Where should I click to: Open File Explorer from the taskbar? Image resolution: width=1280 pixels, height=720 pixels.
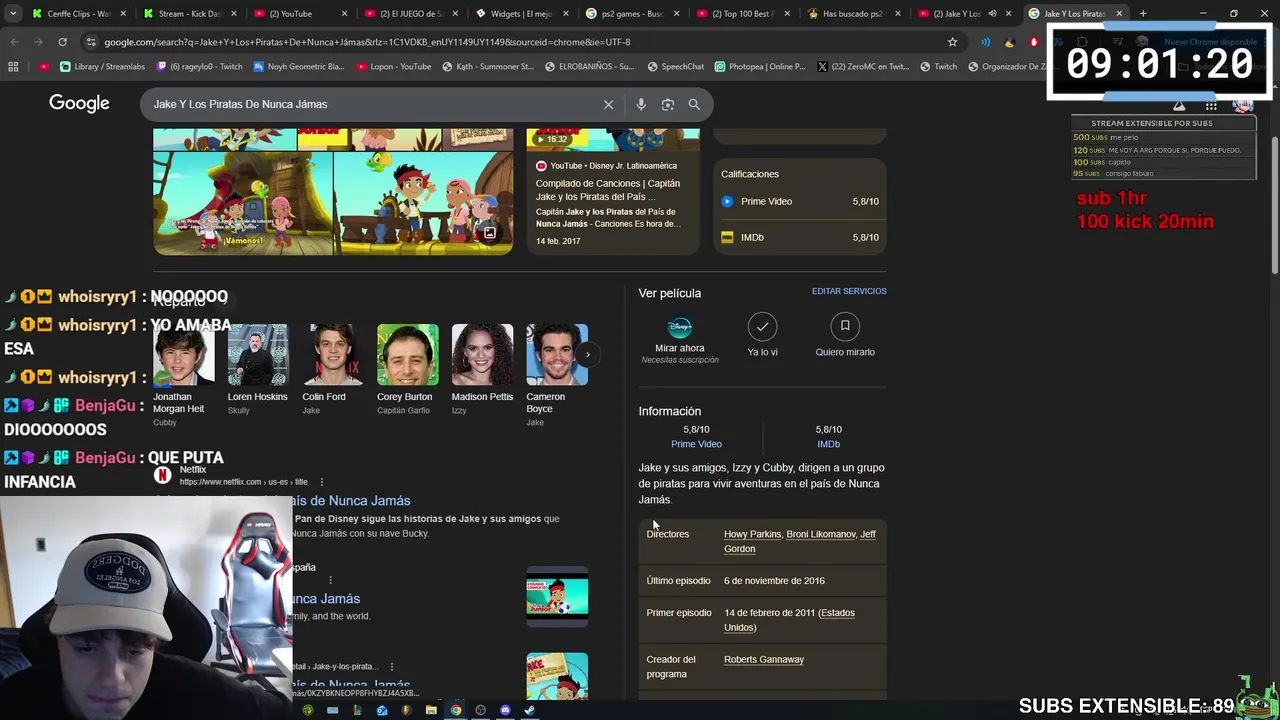pyautogui.click(x=431, y=710)
